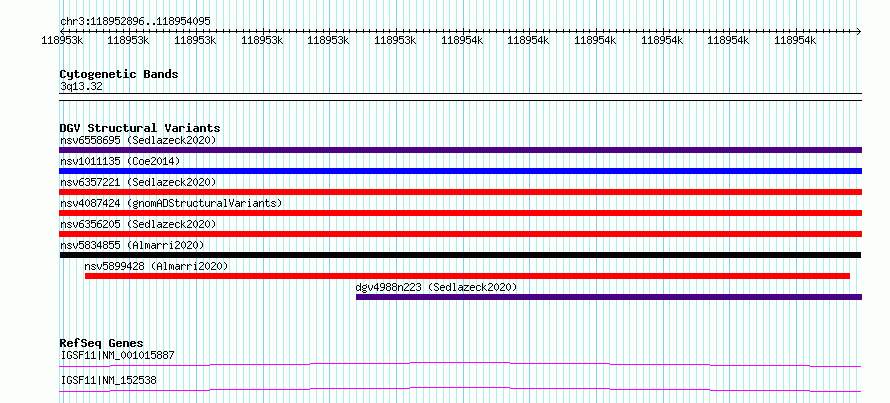This screenshot has width=890, height=403.
Task: Click the left arrowhead of the ruler
Action: [62, 31]
